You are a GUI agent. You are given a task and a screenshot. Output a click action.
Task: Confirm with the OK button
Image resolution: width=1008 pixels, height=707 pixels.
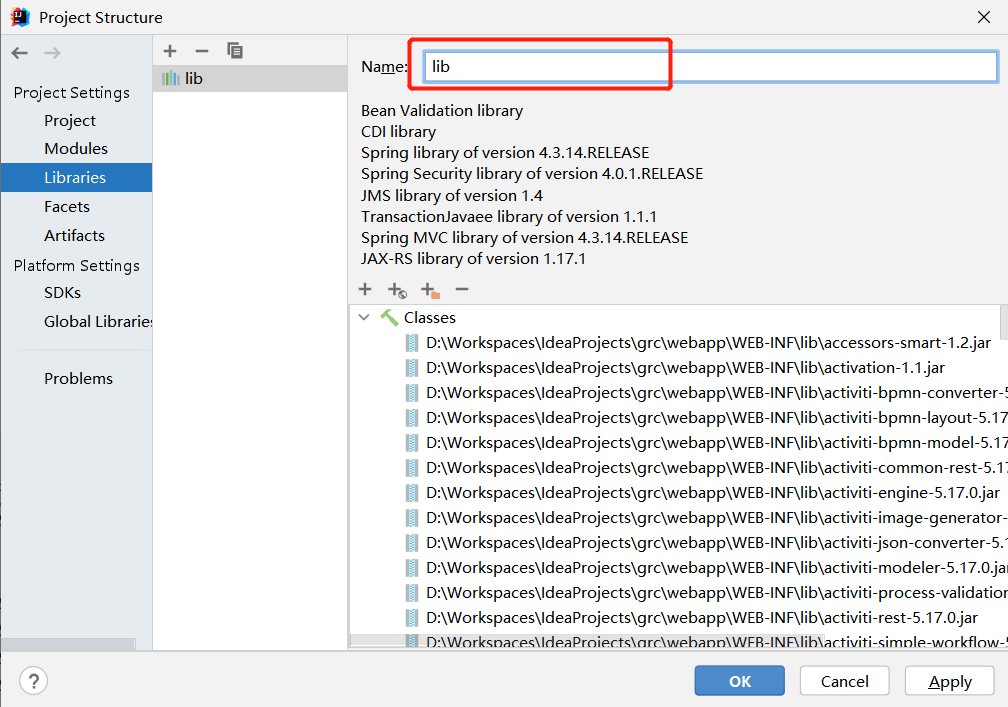click(739, 681)
